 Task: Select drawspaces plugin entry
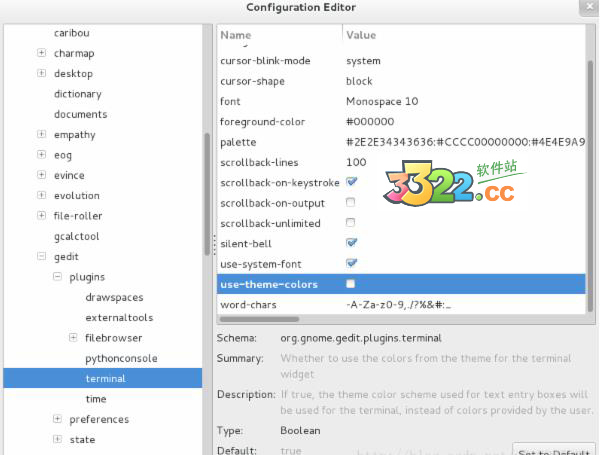114,297
